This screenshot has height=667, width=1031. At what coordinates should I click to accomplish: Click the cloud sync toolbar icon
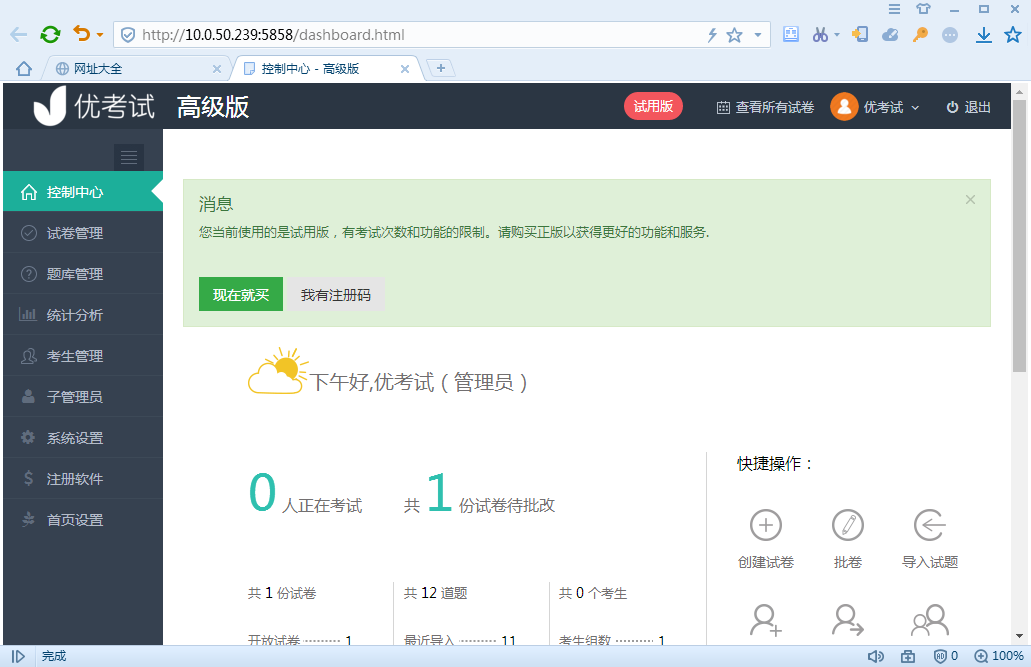coord(890,34)
